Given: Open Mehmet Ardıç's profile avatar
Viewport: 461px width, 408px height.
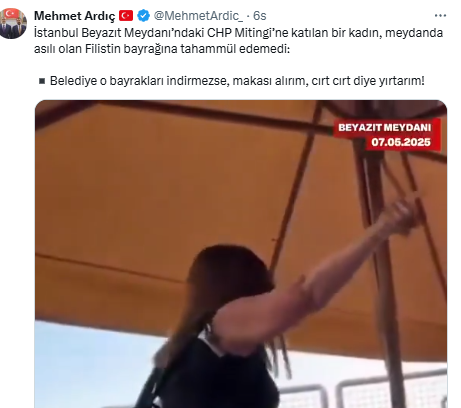Looking at the screenshot, I should (13, 23).
